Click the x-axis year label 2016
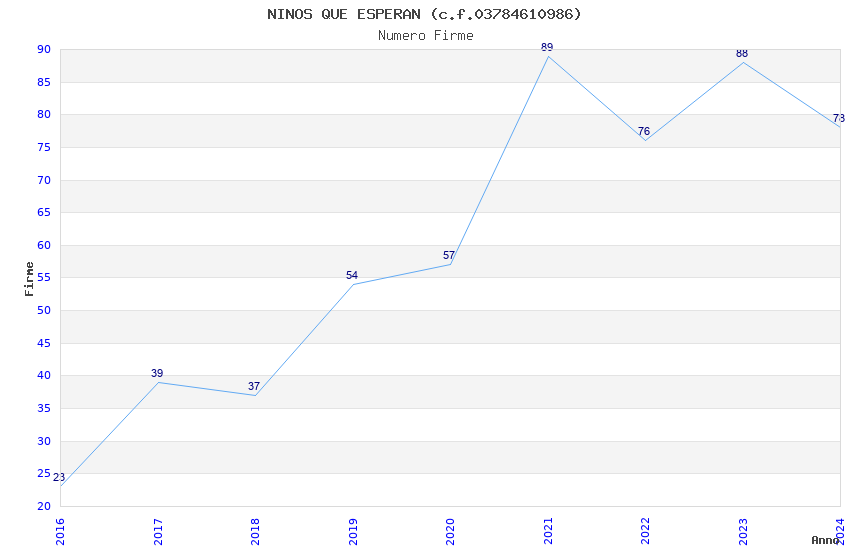This screenshot has width=850, height=550. point(60,531)
